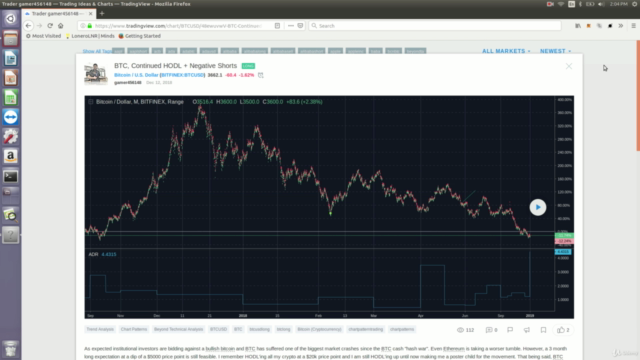Screen dimensions: 640x360
Task: Open the sound volume indicator
Action: 600,4
